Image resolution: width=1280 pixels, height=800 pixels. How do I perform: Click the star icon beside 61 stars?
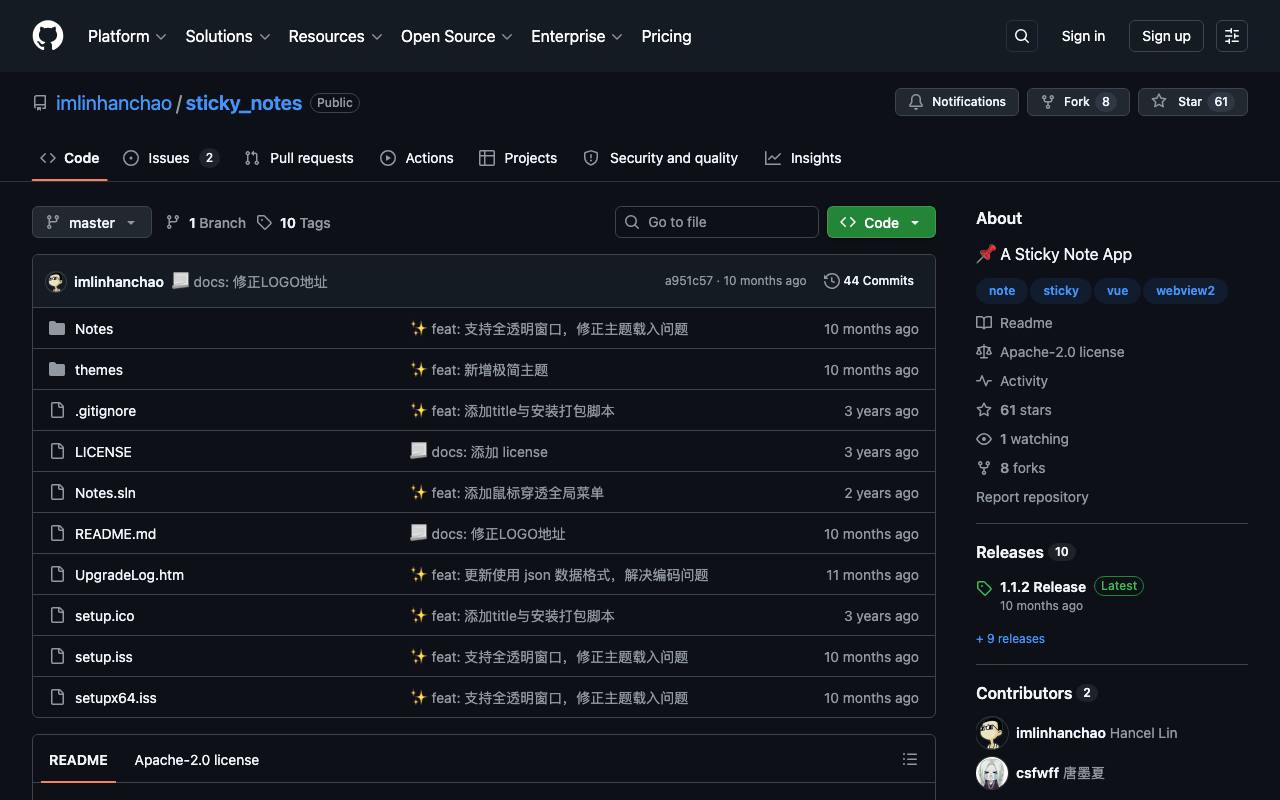tap(984, 410)
